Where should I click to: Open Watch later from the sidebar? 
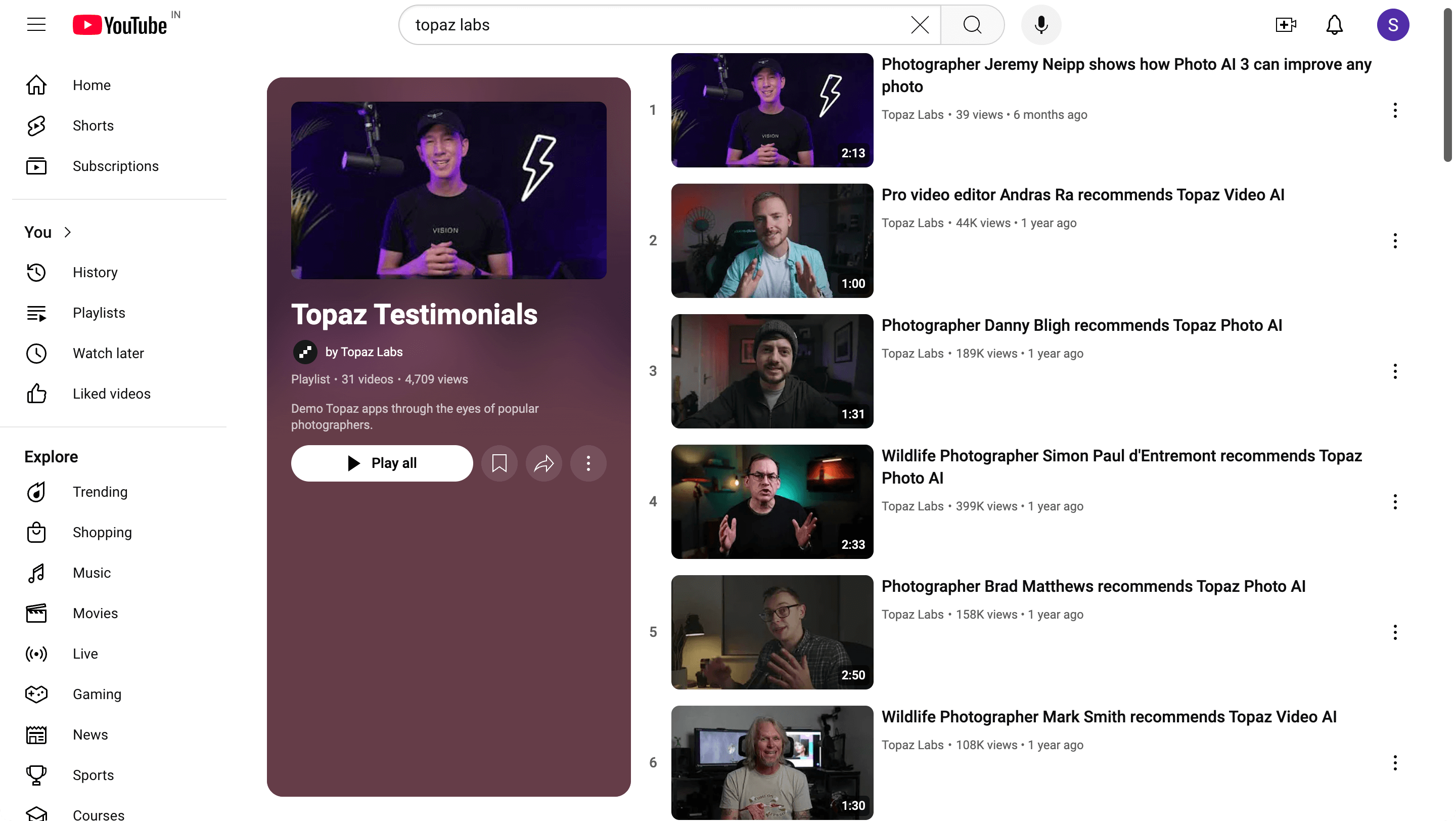(109, 354)
